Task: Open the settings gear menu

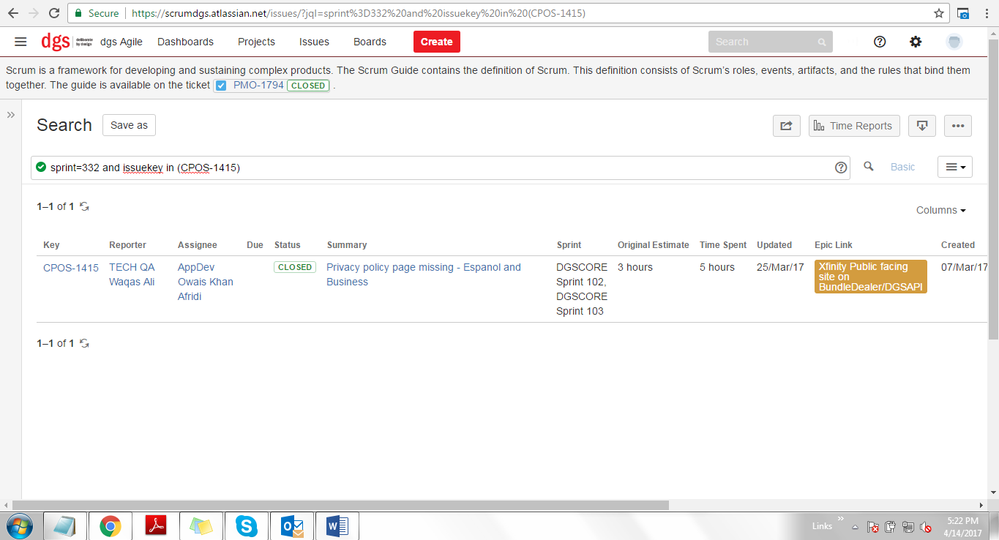Action: pyautogui.click(x=916, y=42)
